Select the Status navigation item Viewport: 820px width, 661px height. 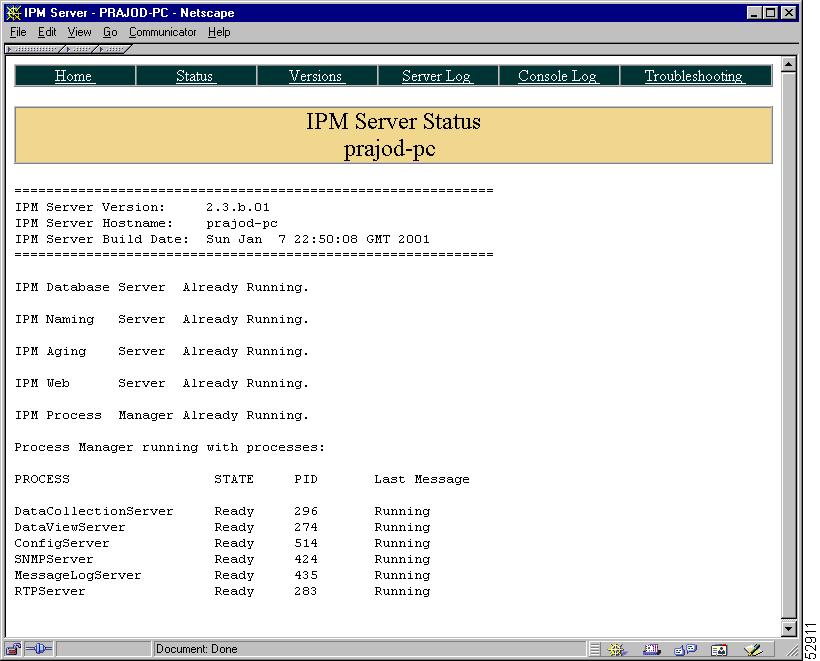pyautogui.click(x=195, y=75)
